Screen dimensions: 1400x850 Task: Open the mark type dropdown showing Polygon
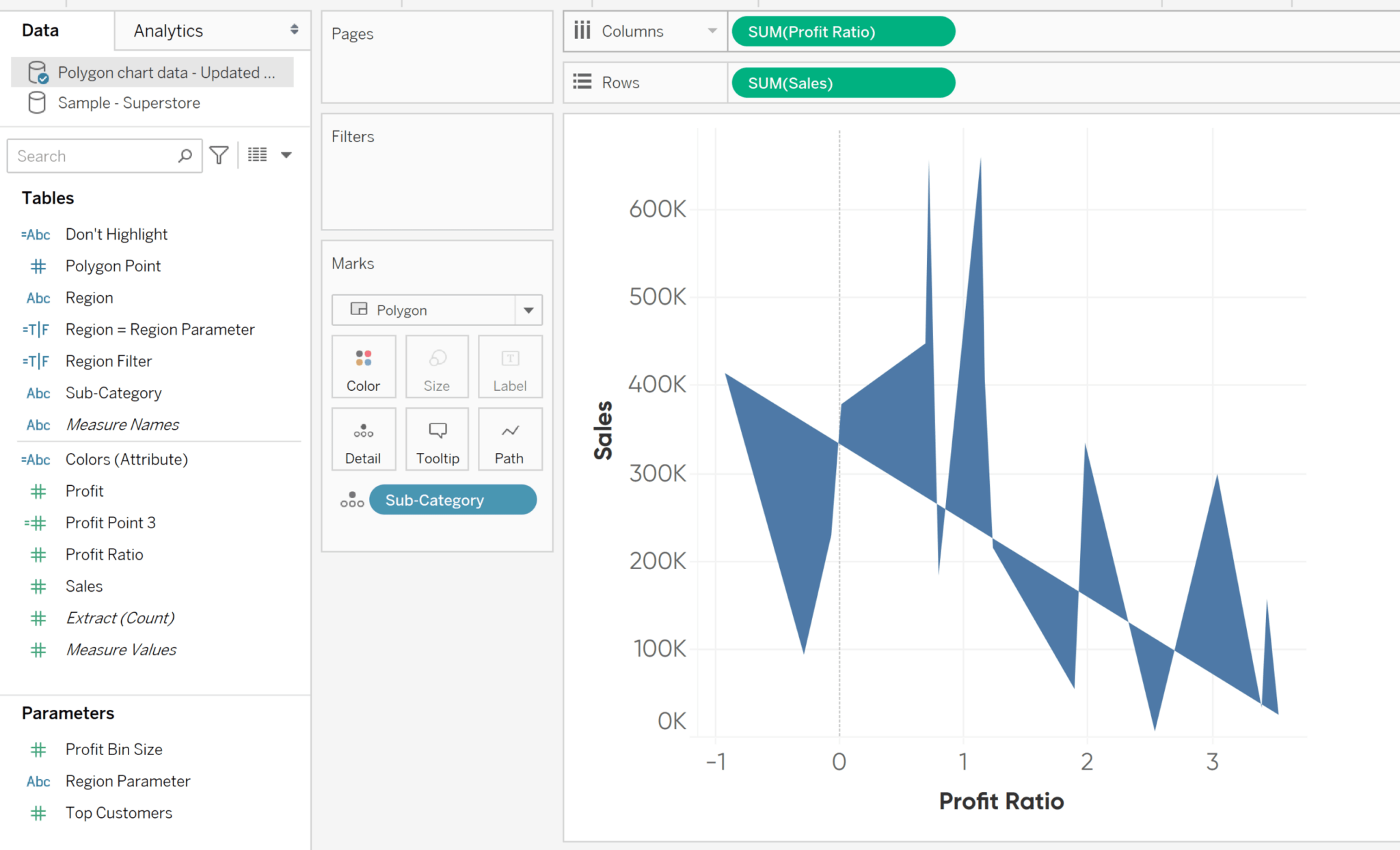pyautogui.click(x=527, y=310)
